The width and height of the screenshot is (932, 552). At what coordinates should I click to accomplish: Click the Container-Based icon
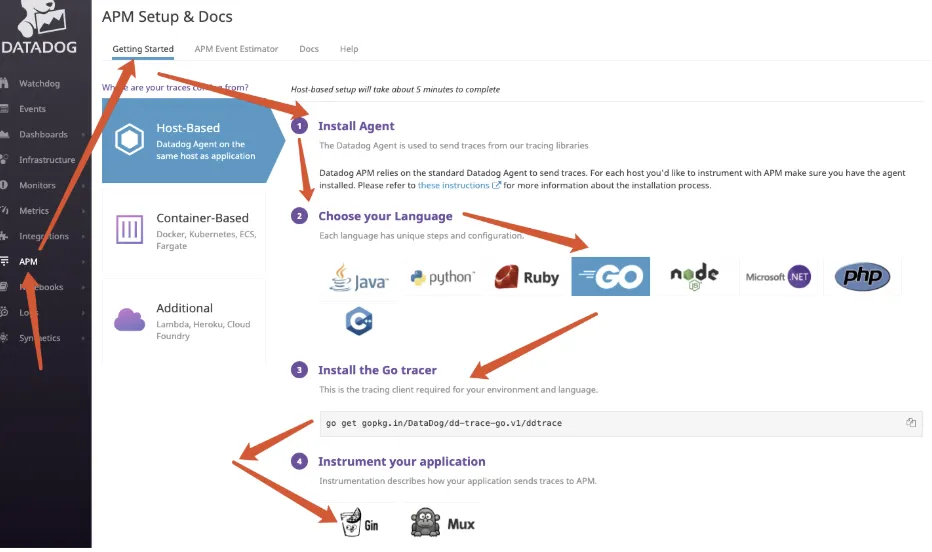click(130, 229)
